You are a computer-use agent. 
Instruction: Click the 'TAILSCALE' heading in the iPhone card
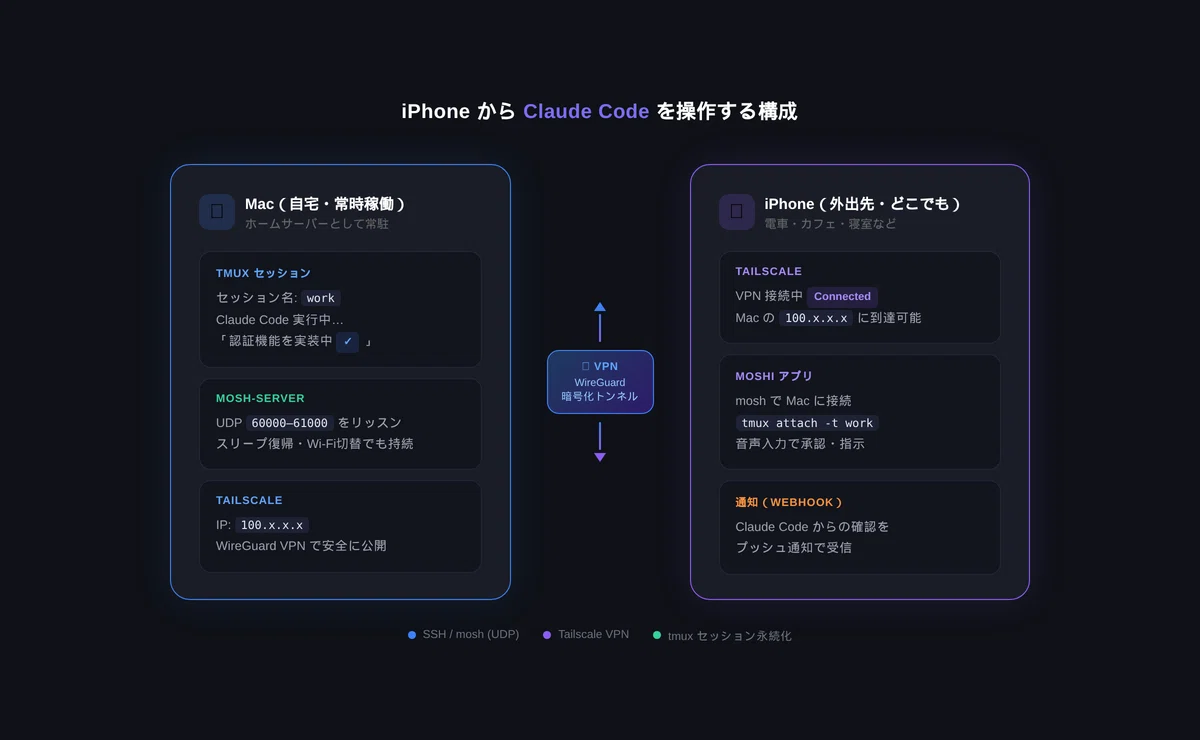(x=768, y=271)
